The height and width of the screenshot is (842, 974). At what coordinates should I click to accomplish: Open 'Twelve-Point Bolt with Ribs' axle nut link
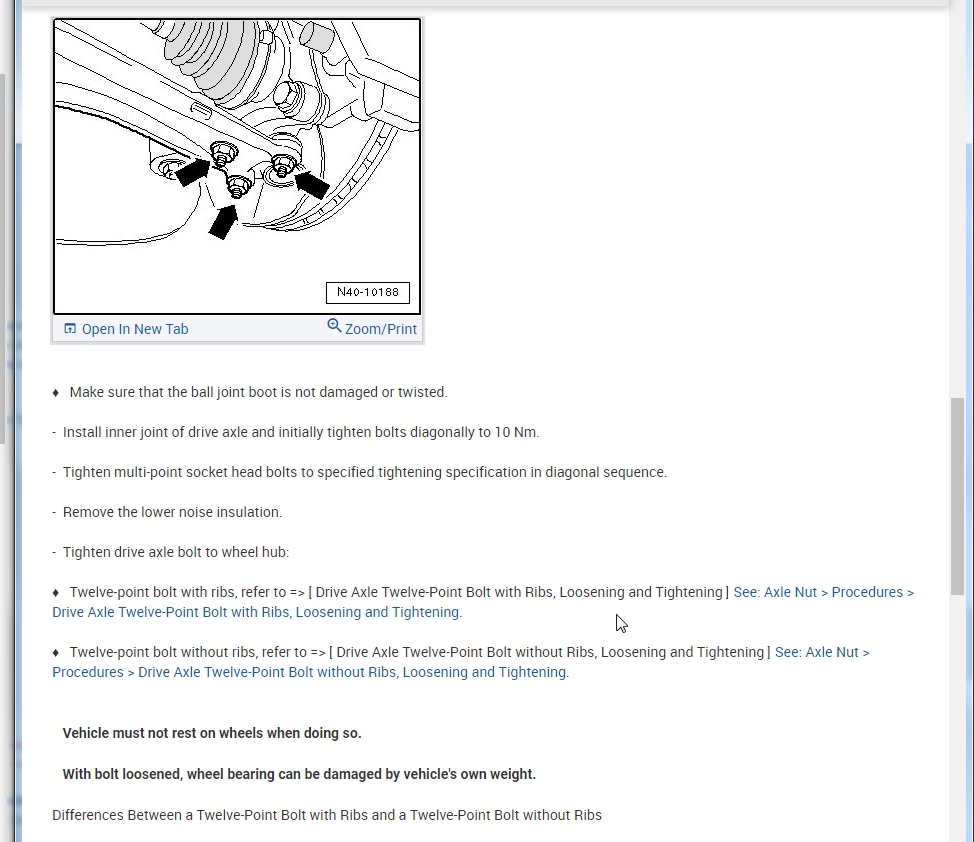(483, 602)
